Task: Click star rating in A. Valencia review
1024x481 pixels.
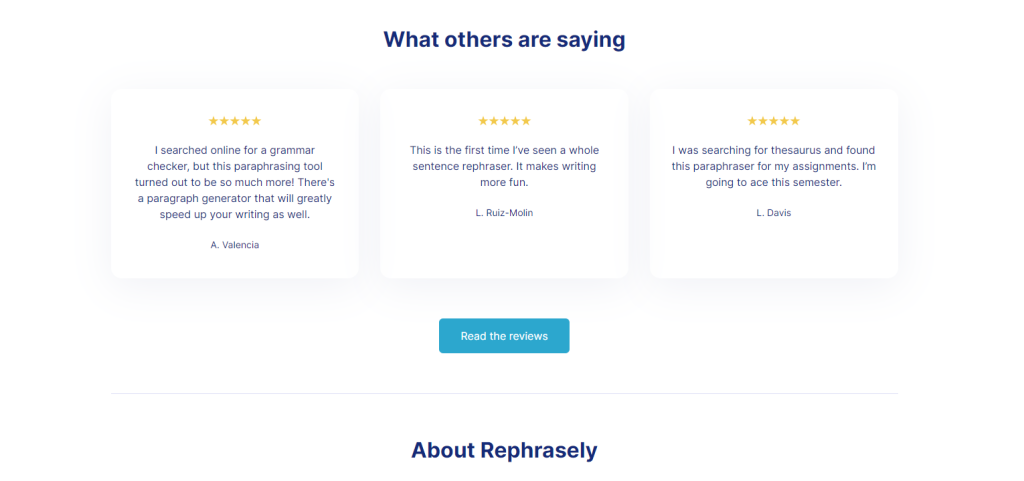Action: click(x=235, y=121)
